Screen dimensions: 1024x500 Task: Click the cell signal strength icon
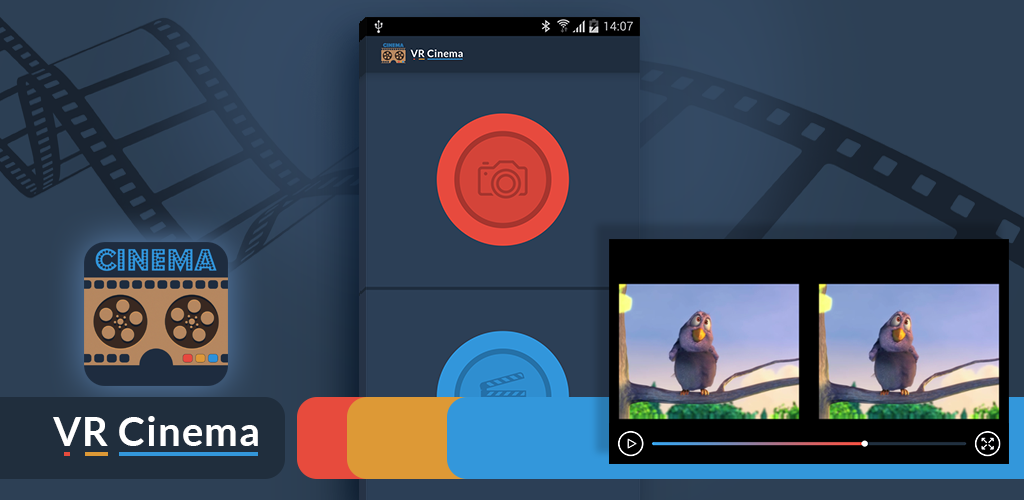point(579,27)
